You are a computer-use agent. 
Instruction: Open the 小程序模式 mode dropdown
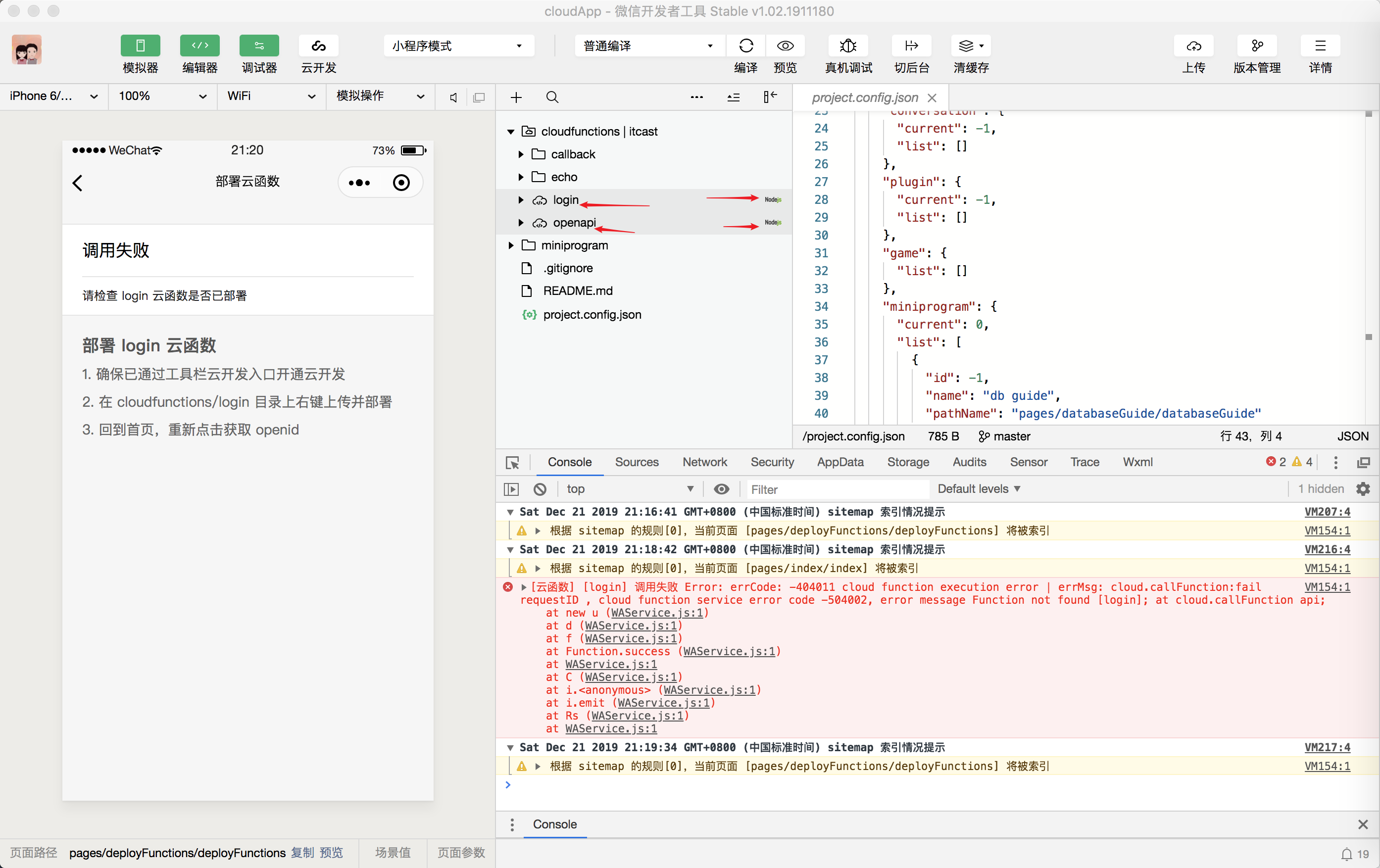pyautogui.click(x=458, y=46)
